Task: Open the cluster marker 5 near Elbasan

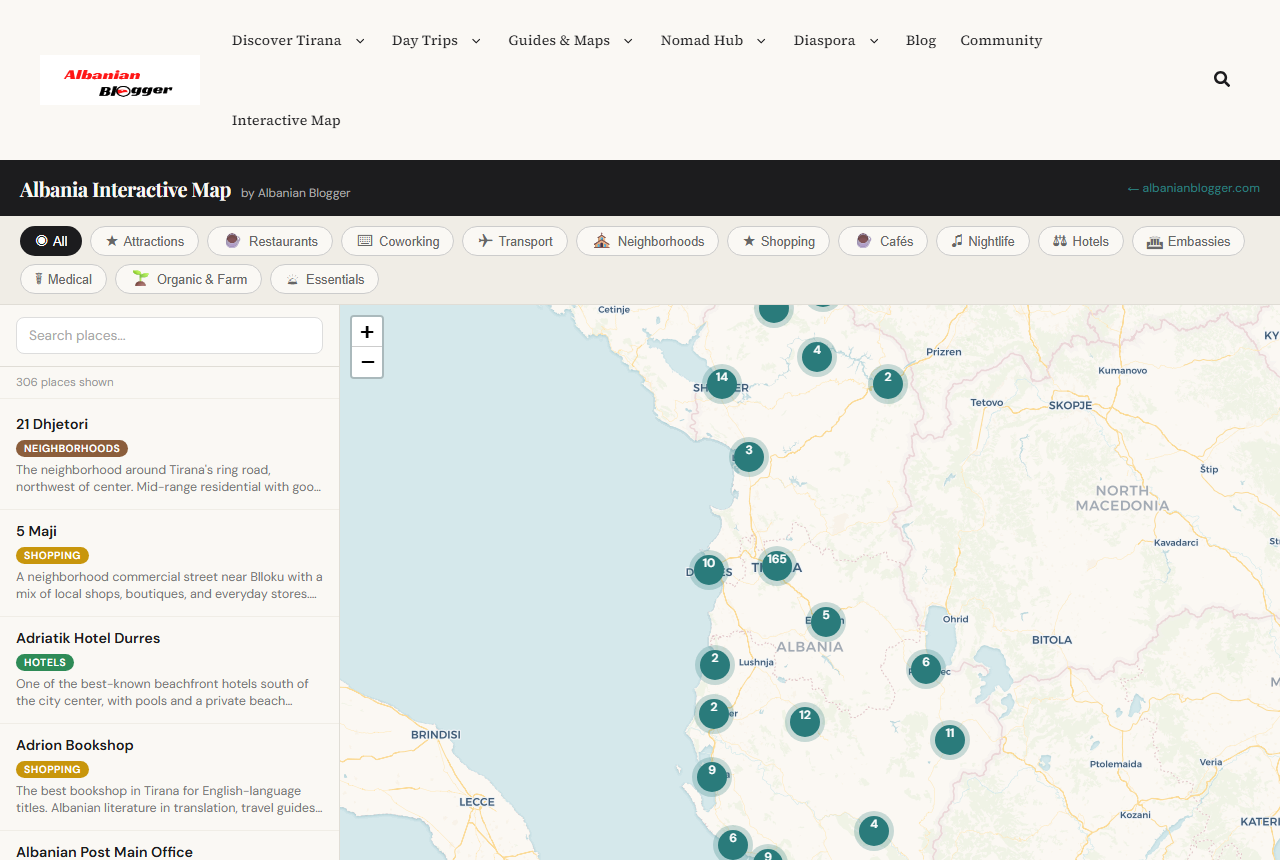Action: click(826, 621)
